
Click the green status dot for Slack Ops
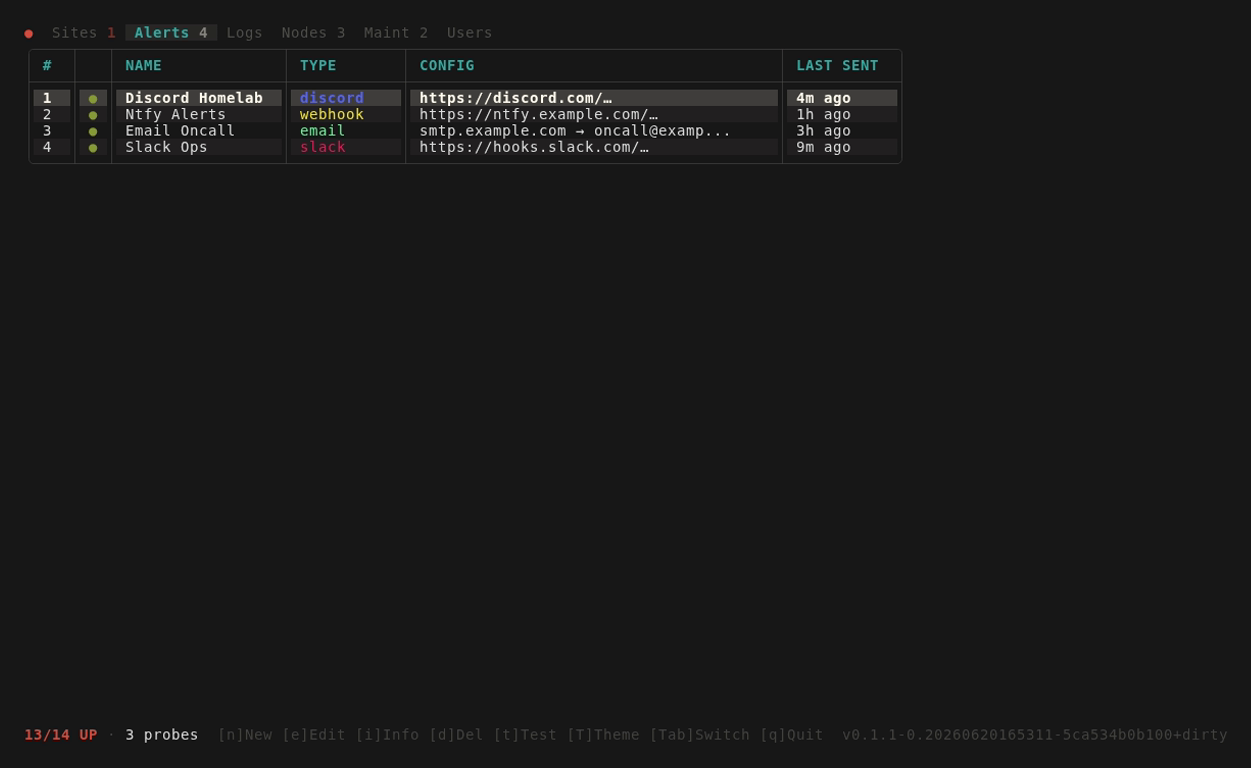(93, 147)
